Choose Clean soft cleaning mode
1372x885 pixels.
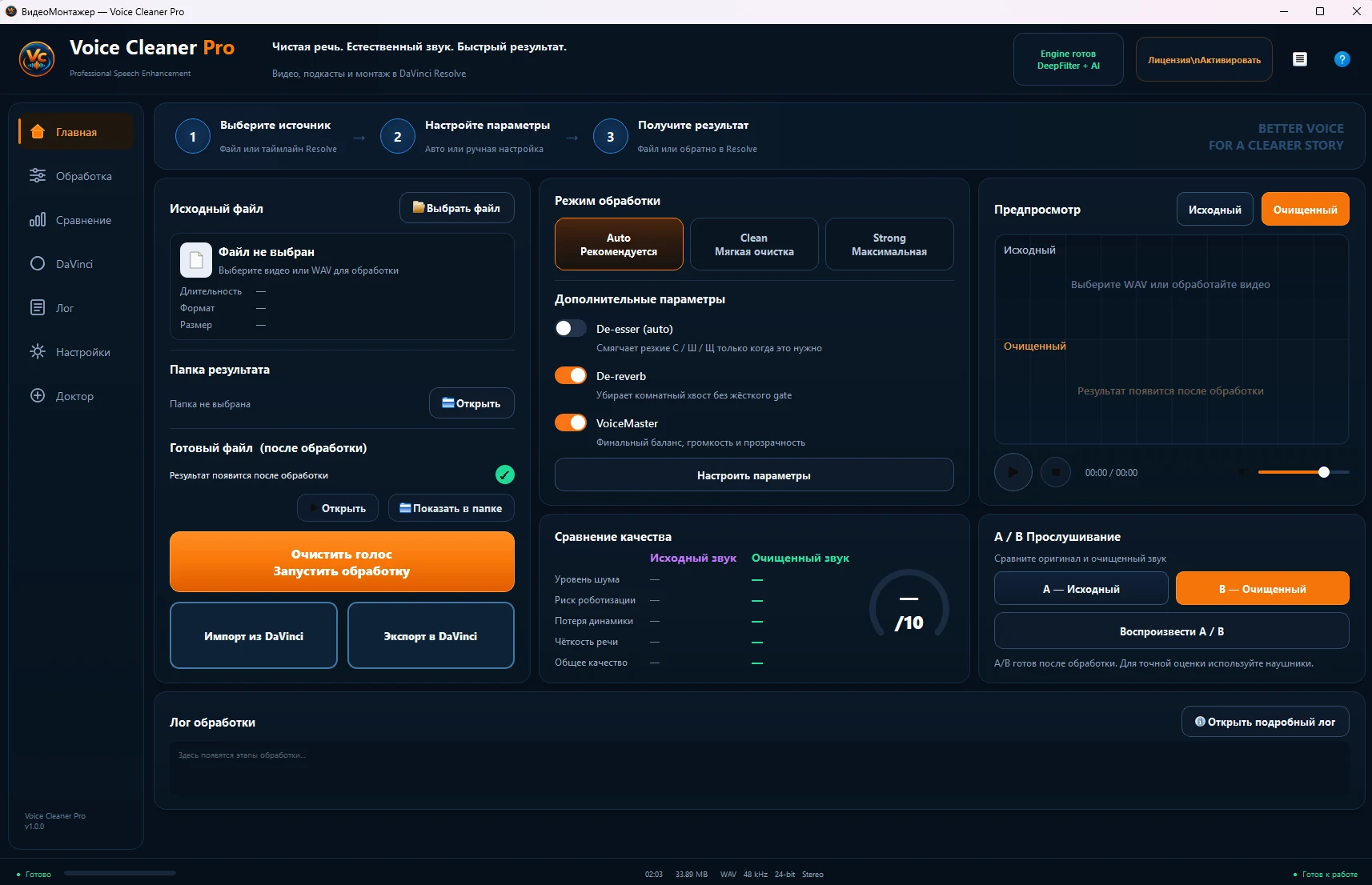(x=754, y=244)
